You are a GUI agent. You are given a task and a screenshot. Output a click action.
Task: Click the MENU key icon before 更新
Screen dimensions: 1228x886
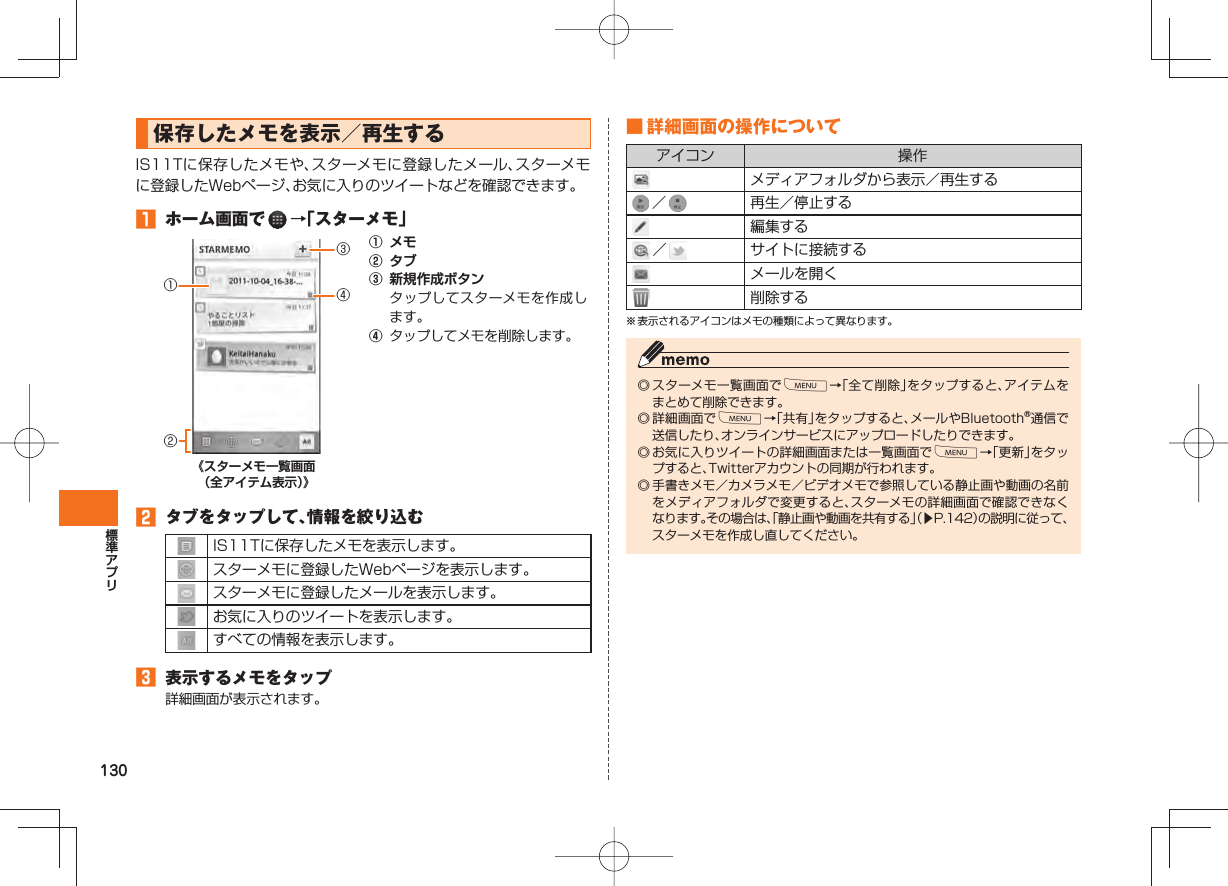click(956, 452)
